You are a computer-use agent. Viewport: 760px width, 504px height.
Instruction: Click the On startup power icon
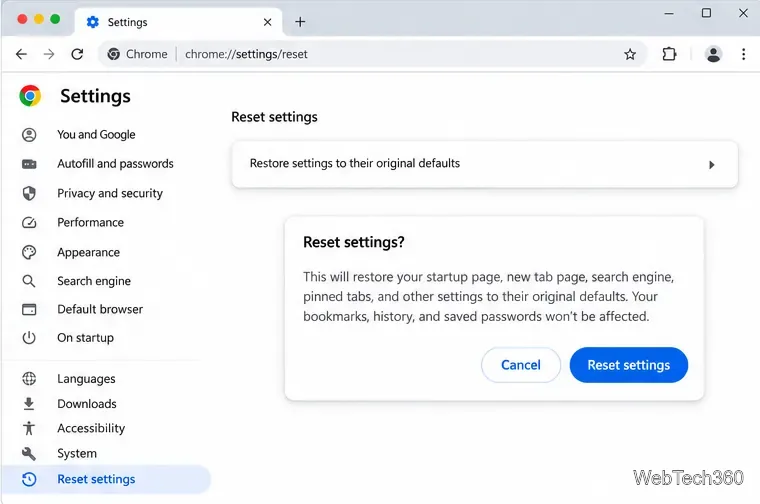coord(29,338)
